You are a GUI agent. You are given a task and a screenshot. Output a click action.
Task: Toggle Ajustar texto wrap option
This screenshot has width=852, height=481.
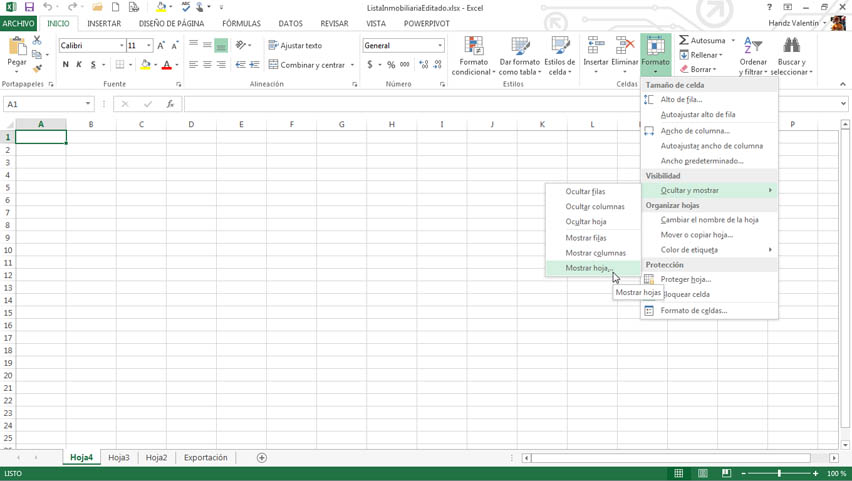[295, 46]
